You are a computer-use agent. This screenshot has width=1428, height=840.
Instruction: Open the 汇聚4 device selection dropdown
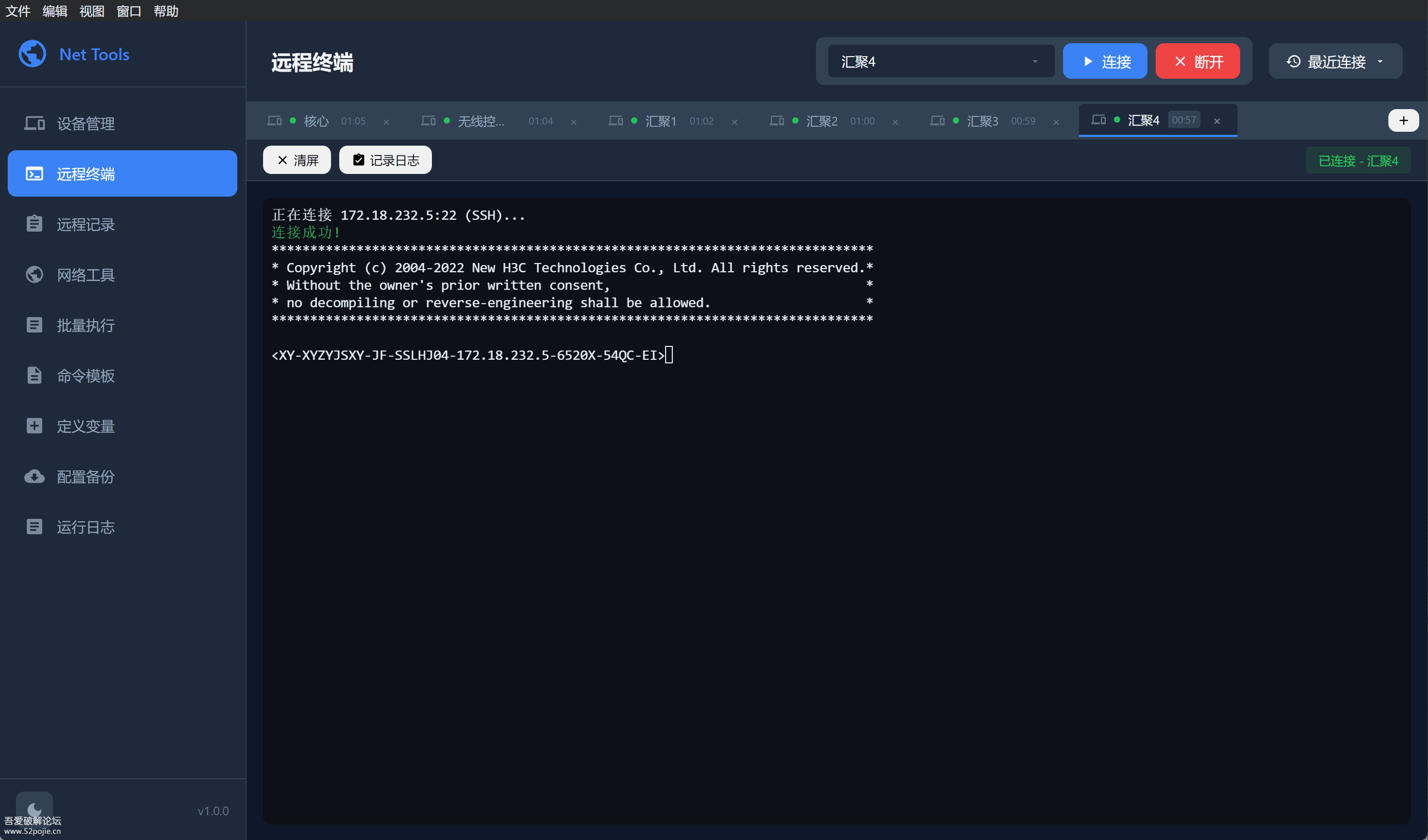tap(940, 61)
